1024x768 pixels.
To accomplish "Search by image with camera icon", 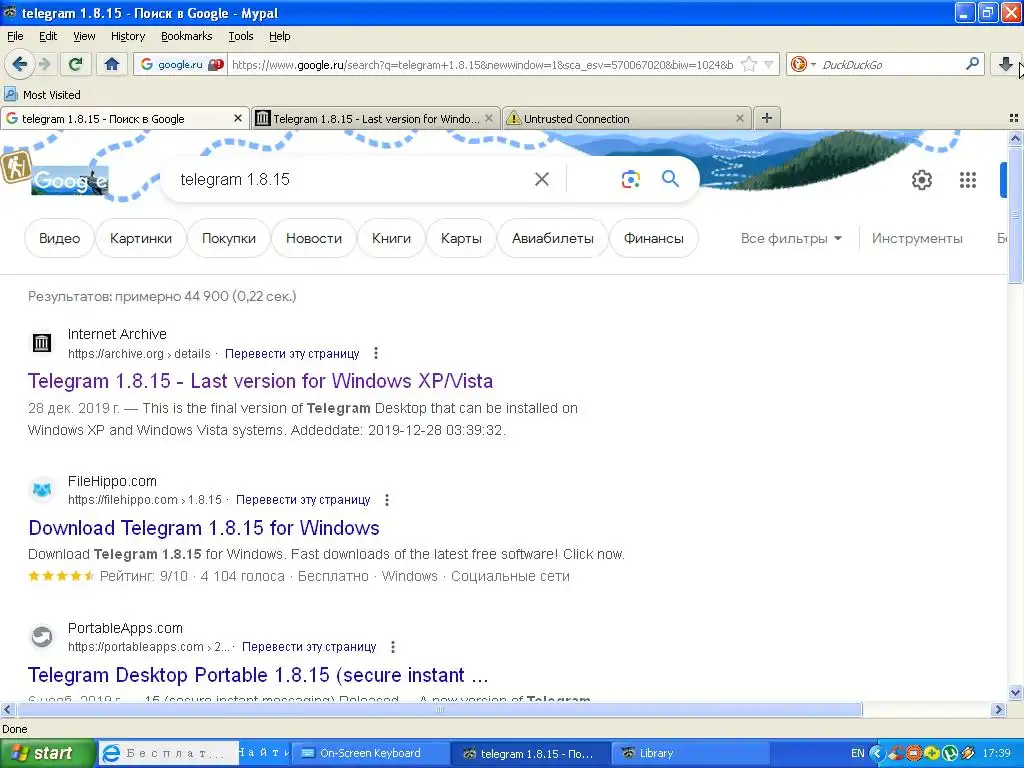I will tap(630, 179).
